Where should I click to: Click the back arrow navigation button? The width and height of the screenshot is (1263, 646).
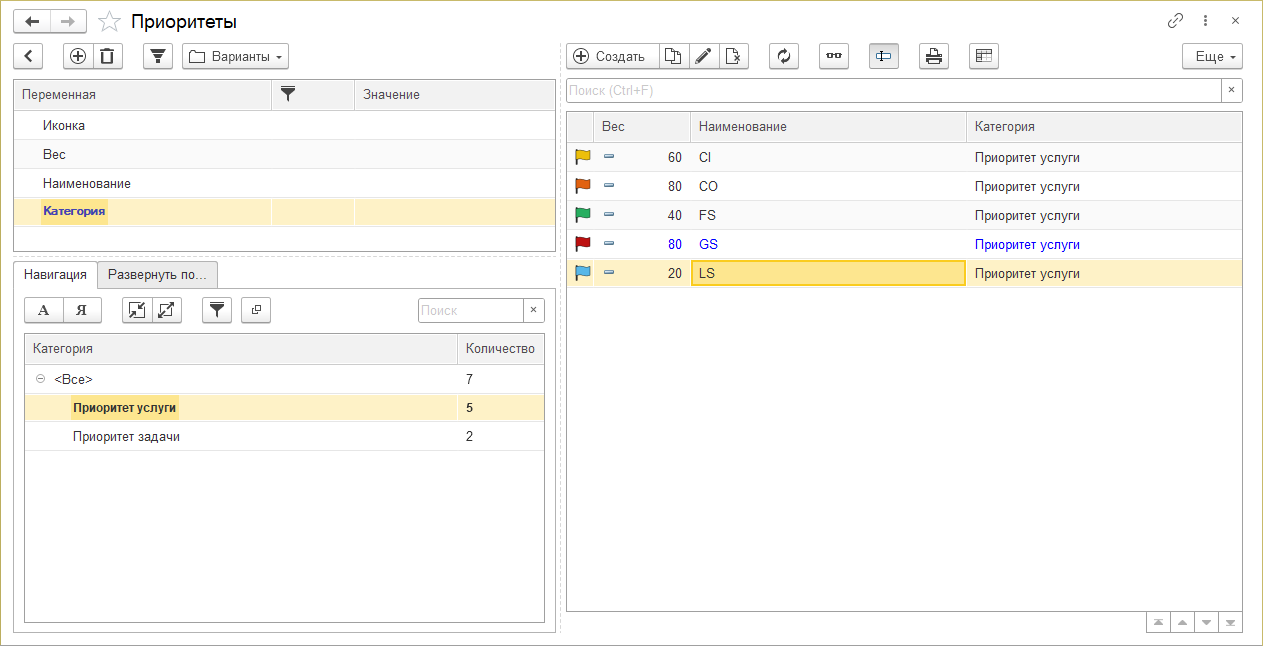pyautogui.click(x=33, y=21)
